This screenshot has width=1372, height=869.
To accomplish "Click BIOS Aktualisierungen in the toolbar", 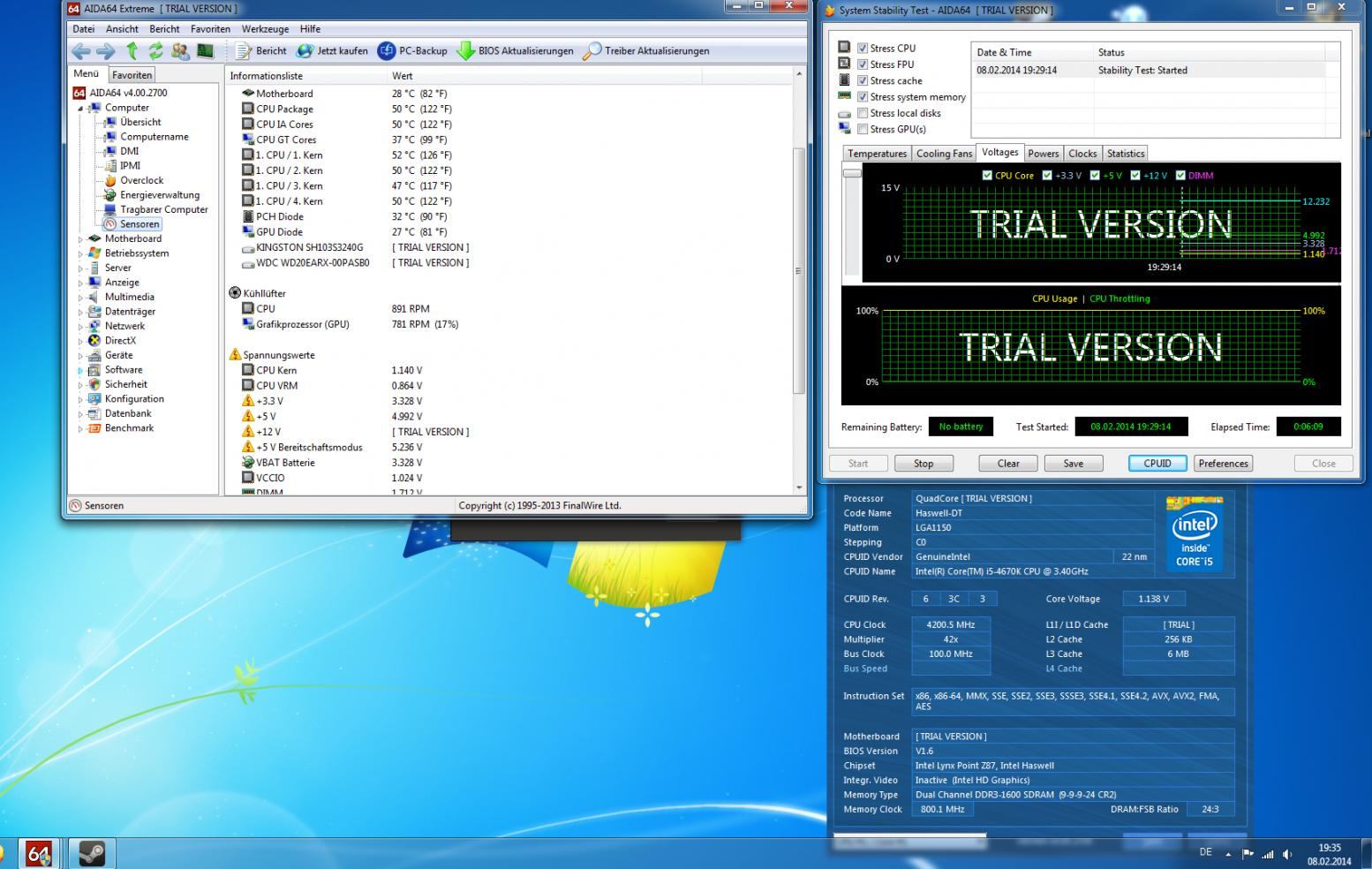I will pyautogui.click(x=515, y=51).
